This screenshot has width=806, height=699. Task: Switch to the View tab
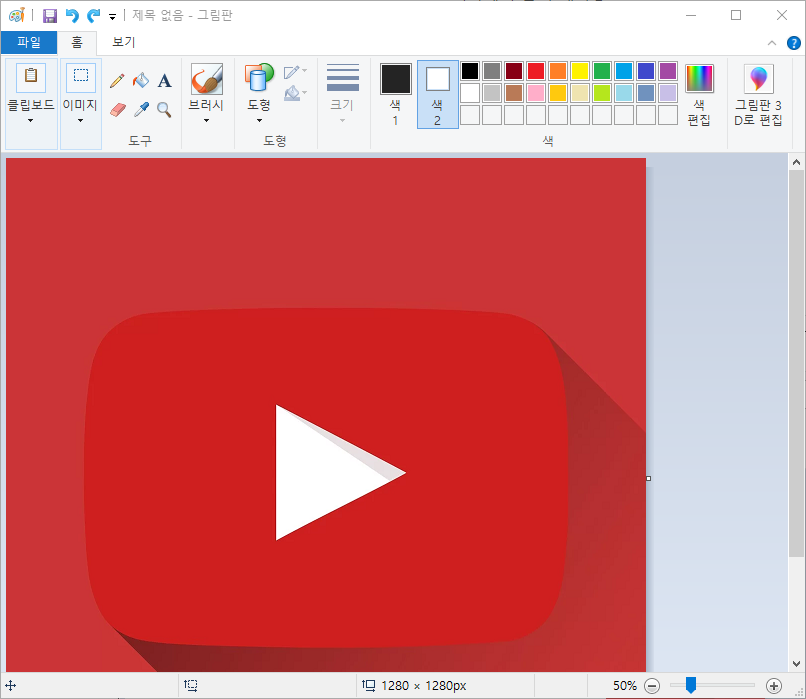click(x=123, y=42)
